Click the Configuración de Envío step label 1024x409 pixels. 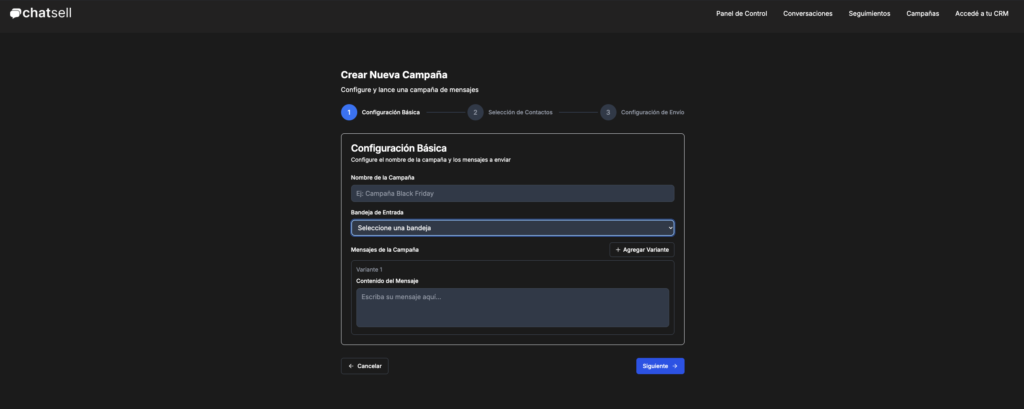(652, 112)
